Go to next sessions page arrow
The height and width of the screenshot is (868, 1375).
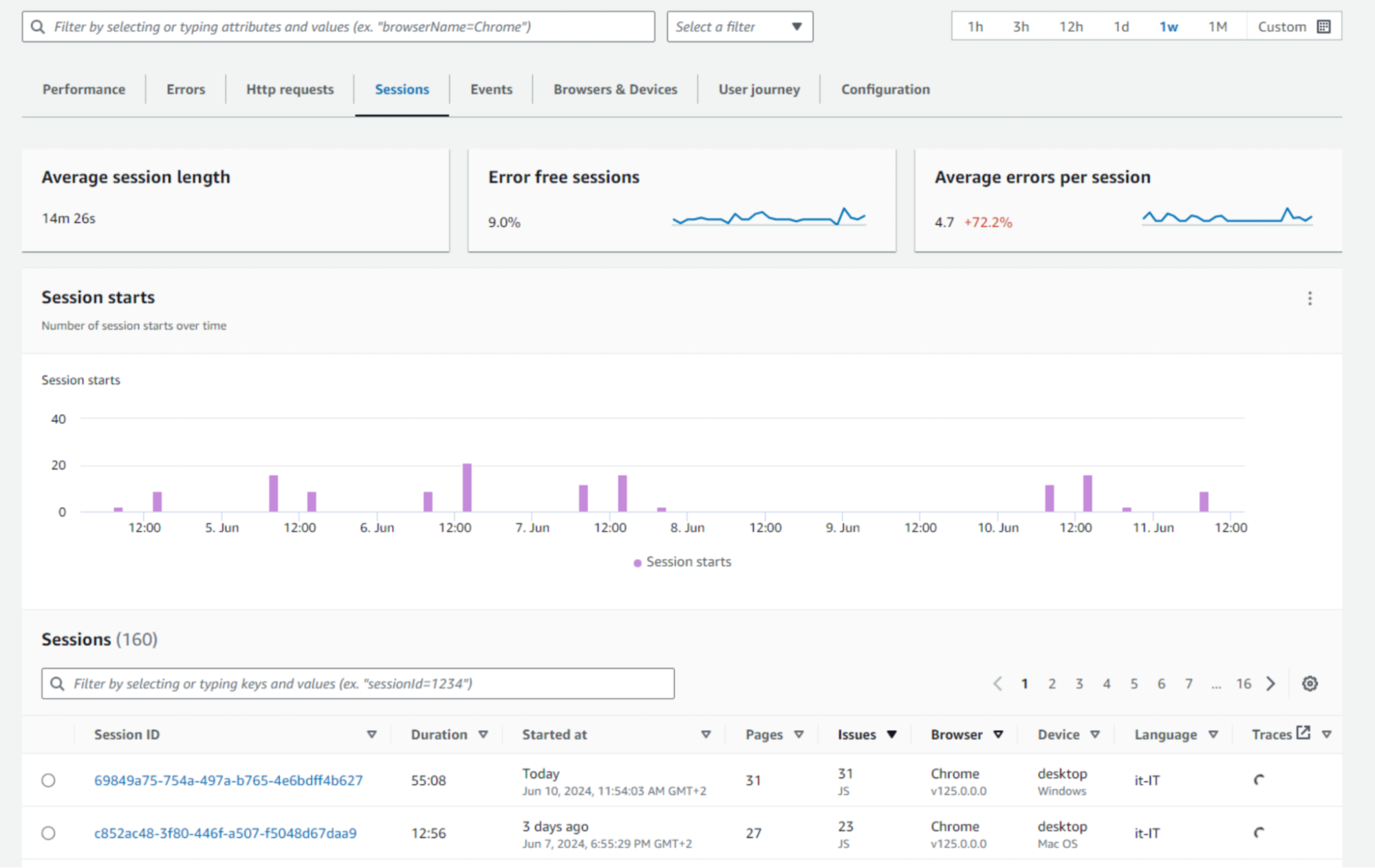(1270, 684)
